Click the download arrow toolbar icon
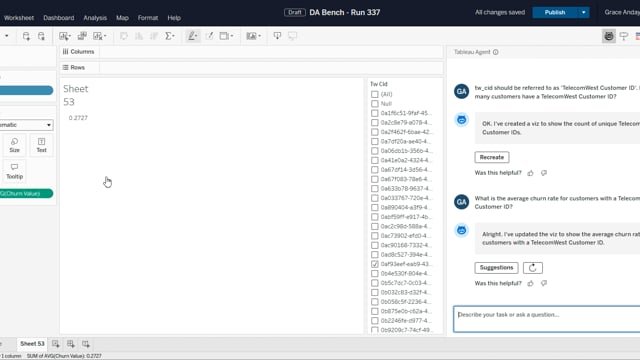Viewport: 640px width, 360px height. pos(277,36)
